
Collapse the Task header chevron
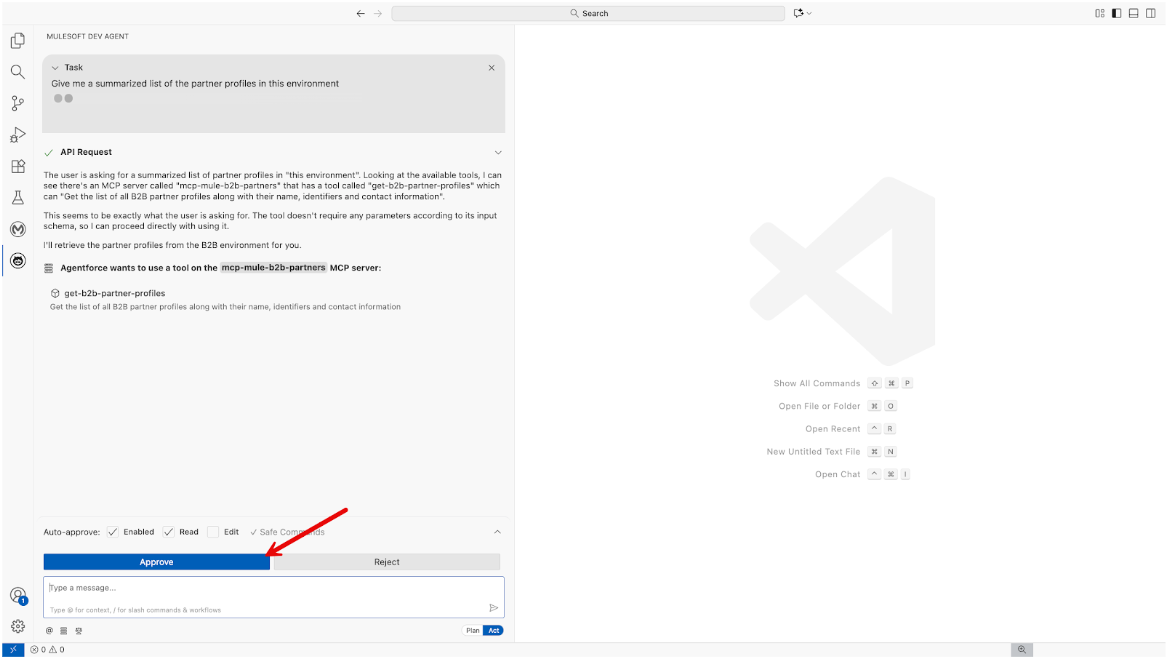click(55, 68)
